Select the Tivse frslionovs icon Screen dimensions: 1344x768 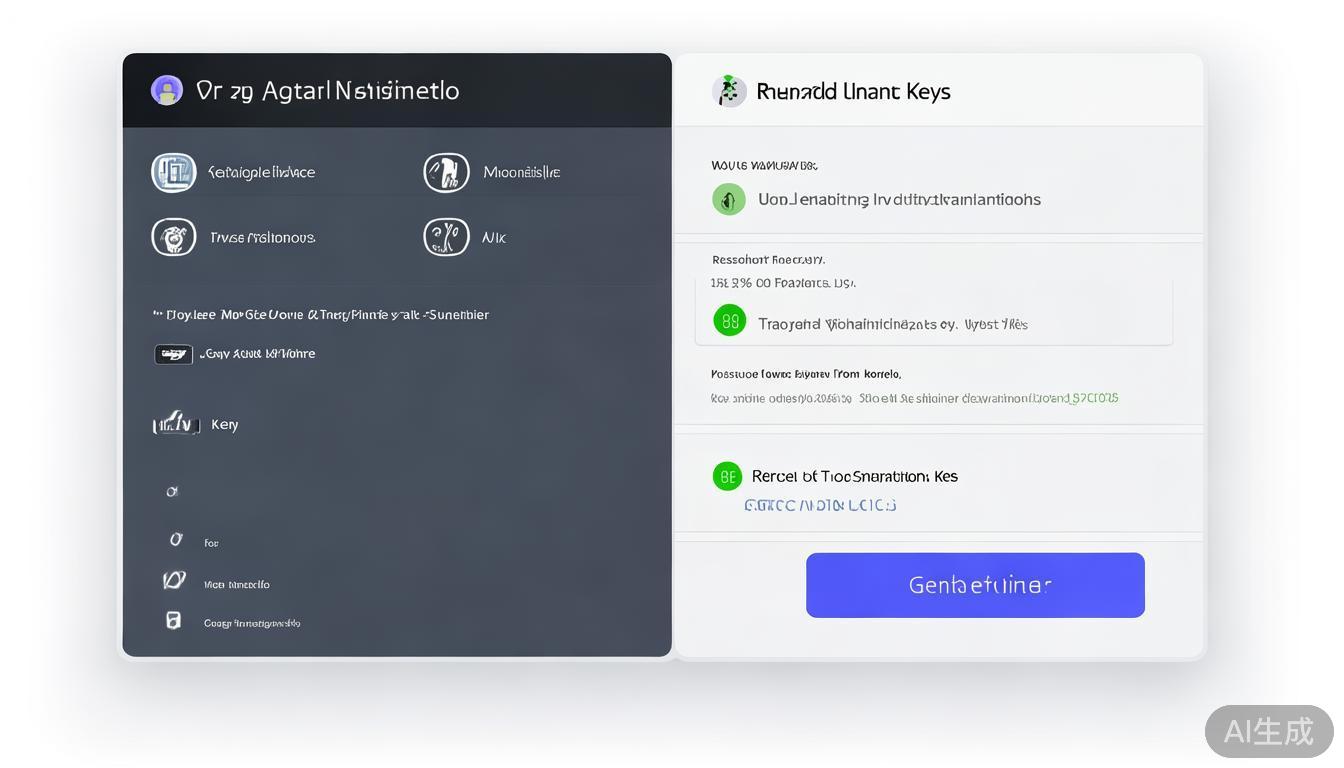point(174,237)
